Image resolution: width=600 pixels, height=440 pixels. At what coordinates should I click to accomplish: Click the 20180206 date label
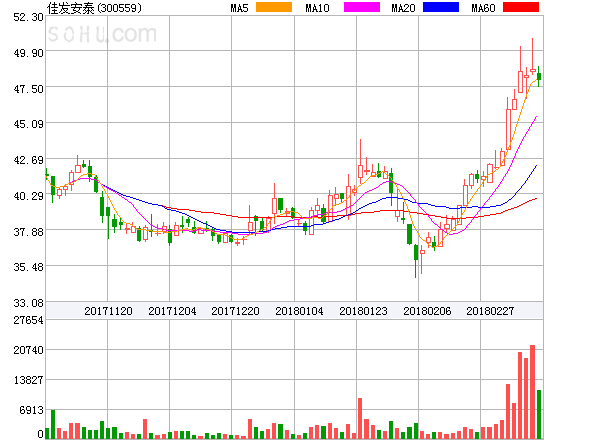click(x=427, y=311)
